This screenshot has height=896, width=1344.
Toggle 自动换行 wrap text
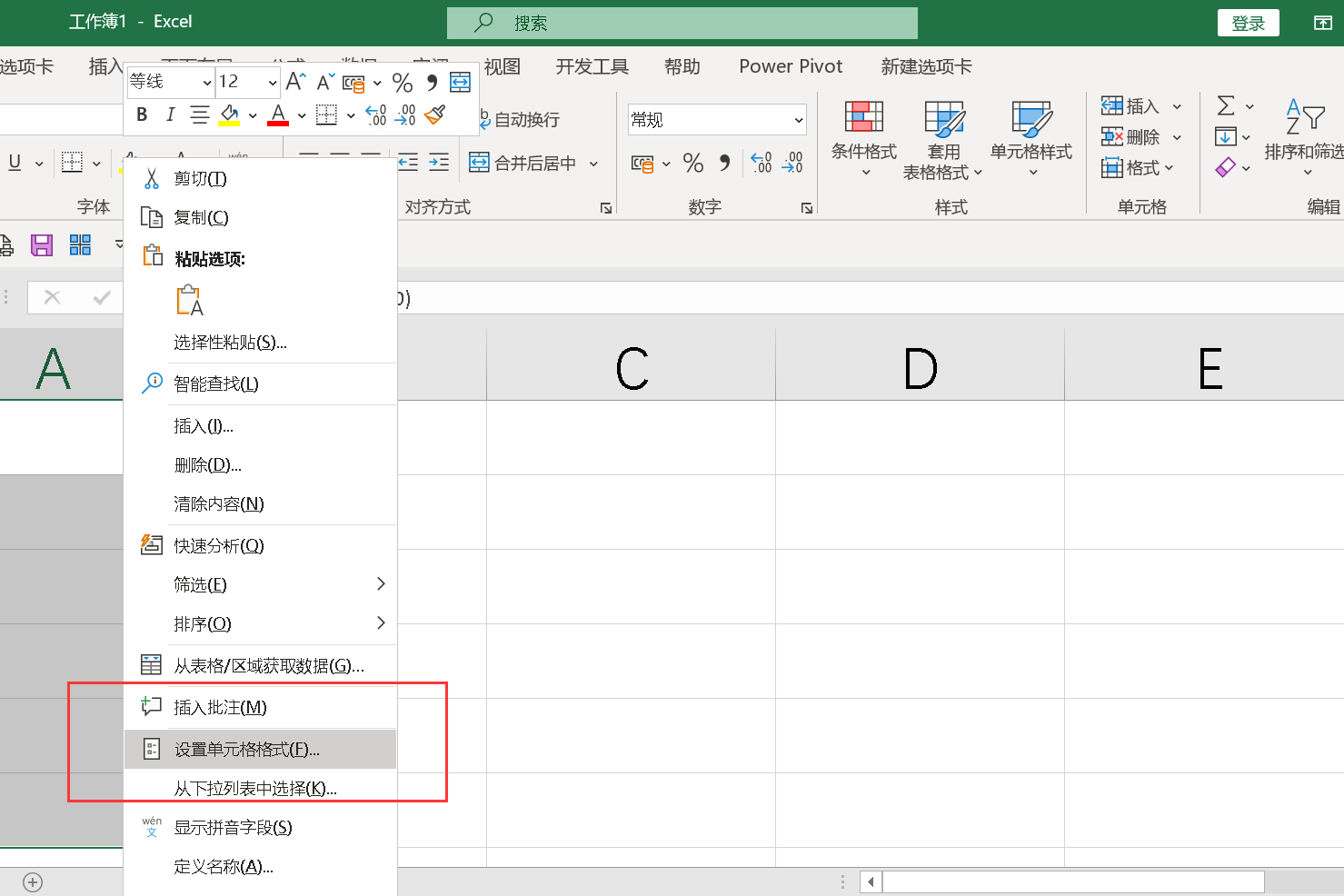pos(520,119)
